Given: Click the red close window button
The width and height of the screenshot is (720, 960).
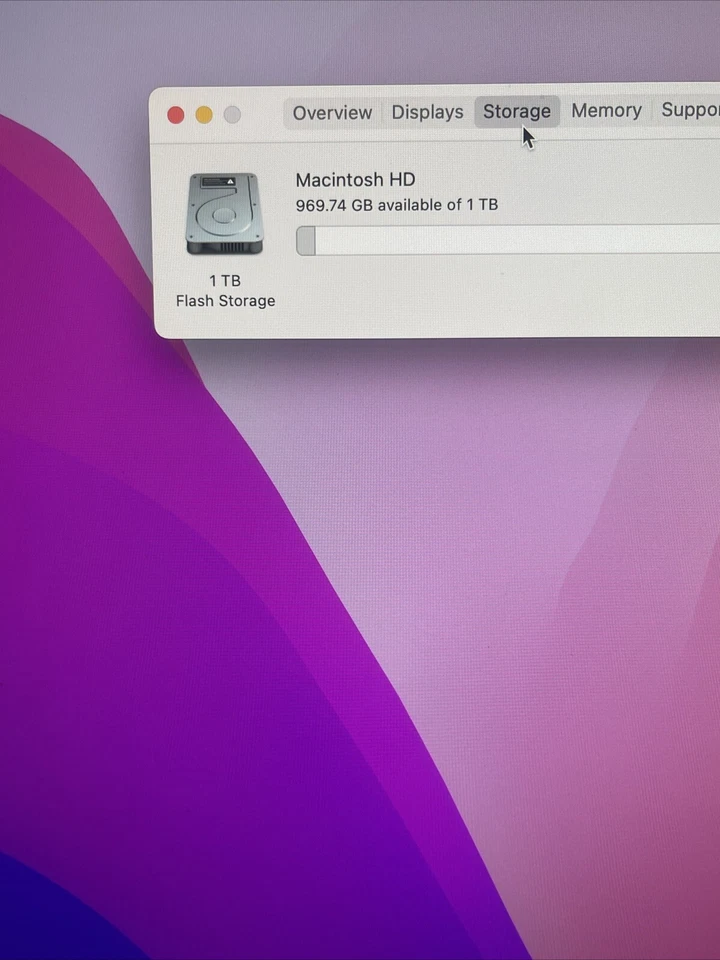Looking at the screenshot, I should coord(176,115).
